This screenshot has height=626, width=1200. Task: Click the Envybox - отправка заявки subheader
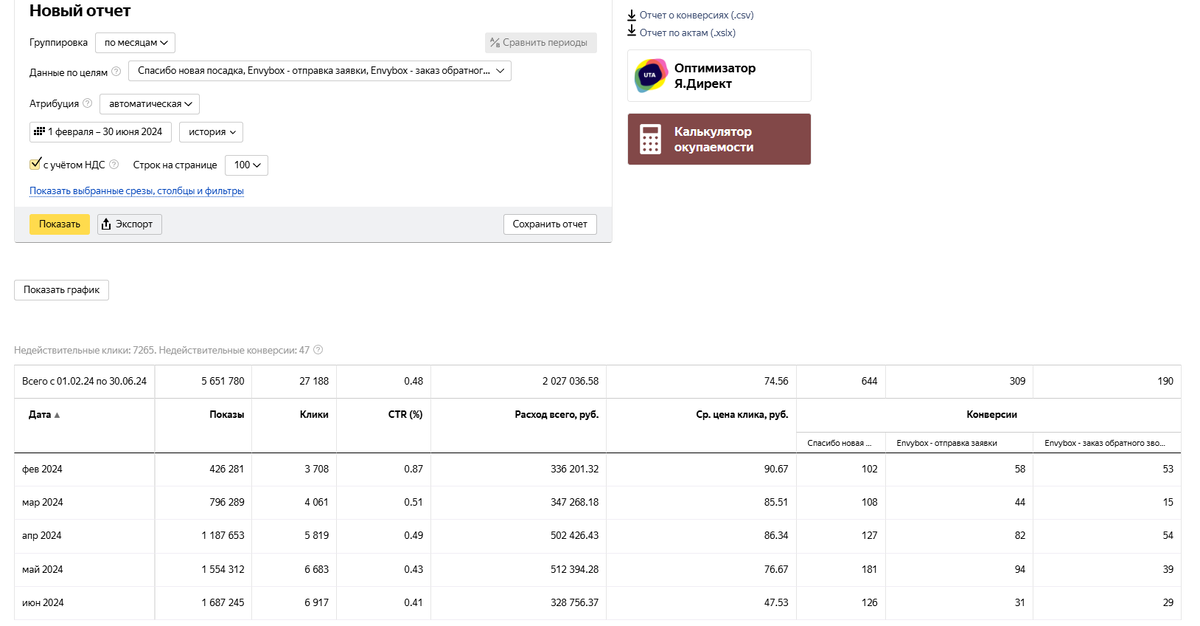pyautogui.click(x=947, y=442)
